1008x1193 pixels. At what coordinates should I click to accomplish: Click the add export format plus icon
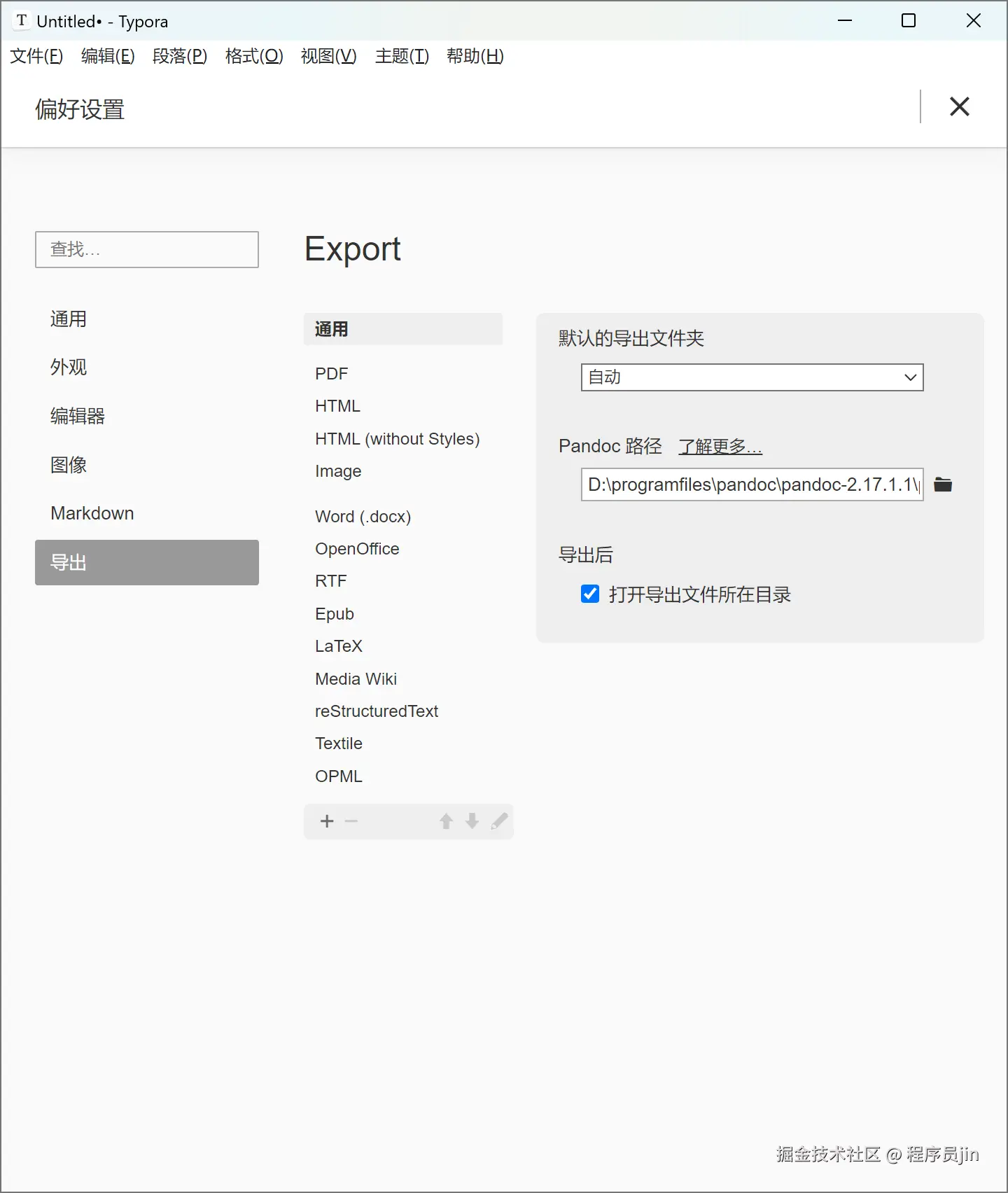pyautogui.click(x=327, y=821)
